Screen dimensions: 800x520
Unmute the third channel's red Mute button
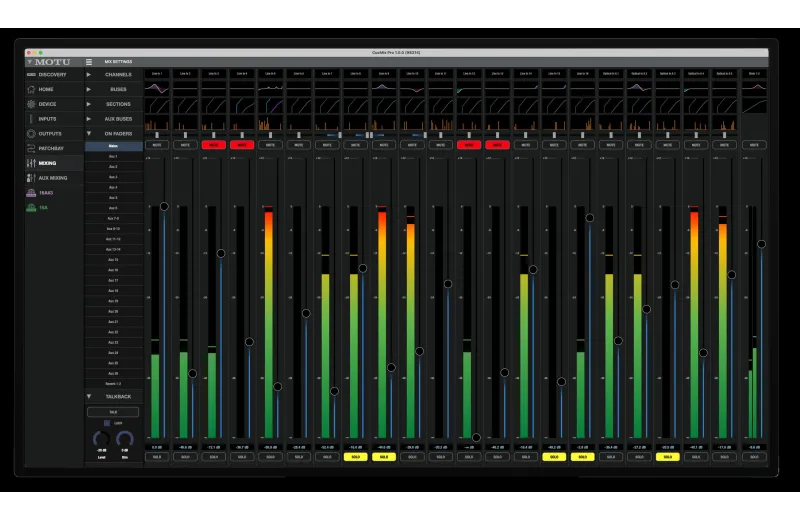[214, 145]
